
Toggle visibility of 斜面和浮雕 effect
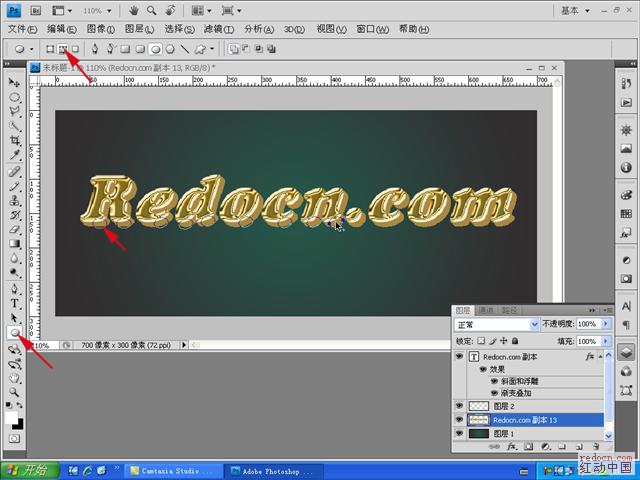494,381
